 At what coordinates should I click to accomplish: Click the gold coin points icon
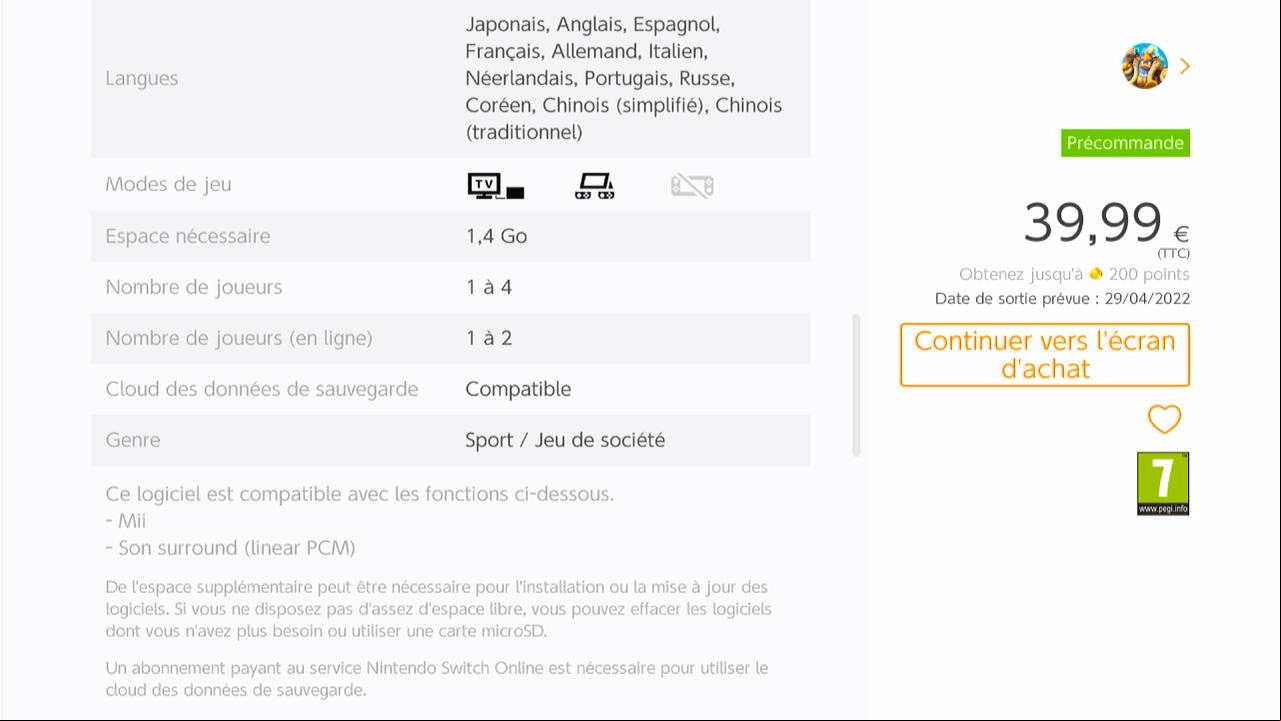(1096, 274)
